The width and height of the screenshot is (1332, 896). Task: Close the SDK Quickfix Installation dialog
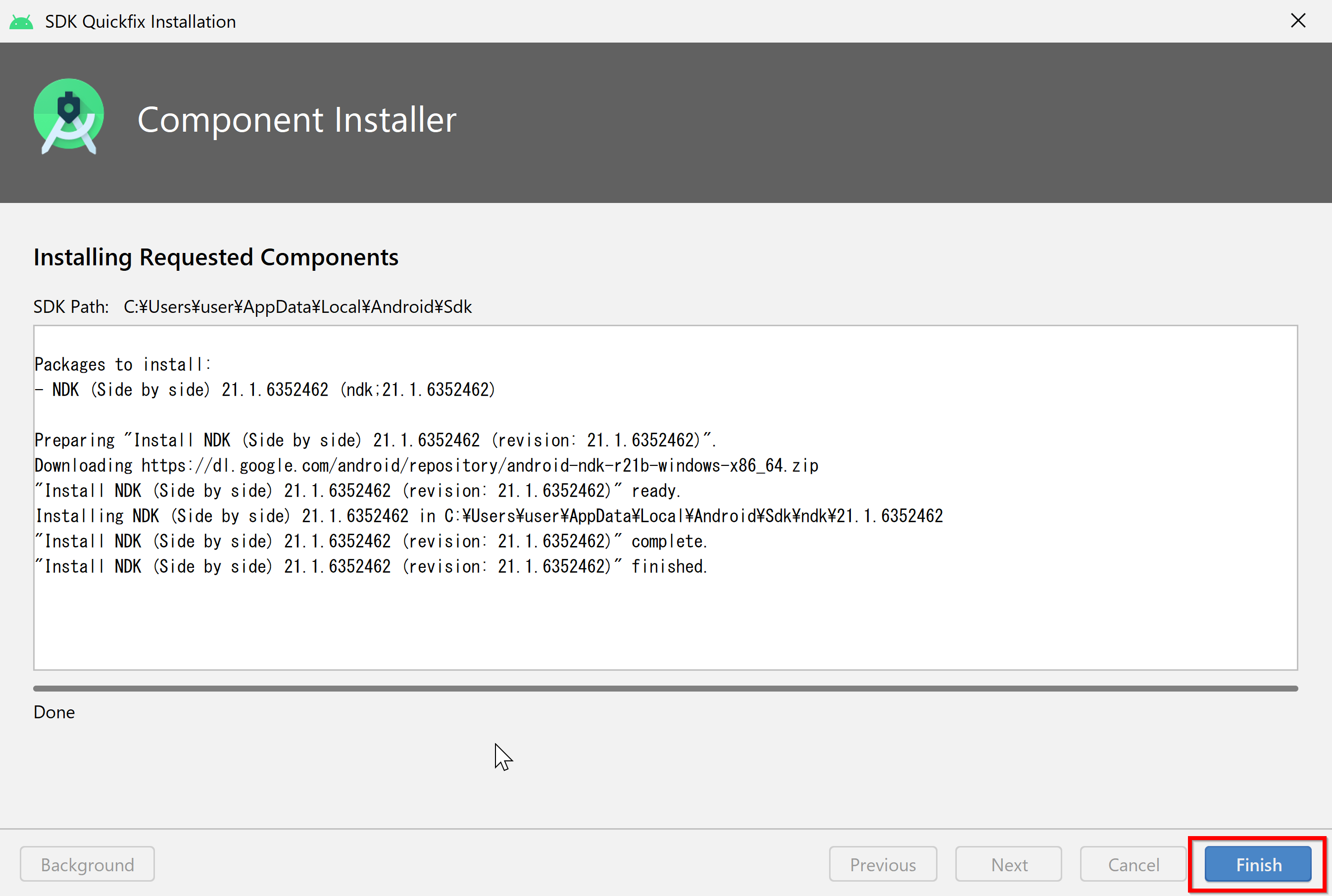1298,21
